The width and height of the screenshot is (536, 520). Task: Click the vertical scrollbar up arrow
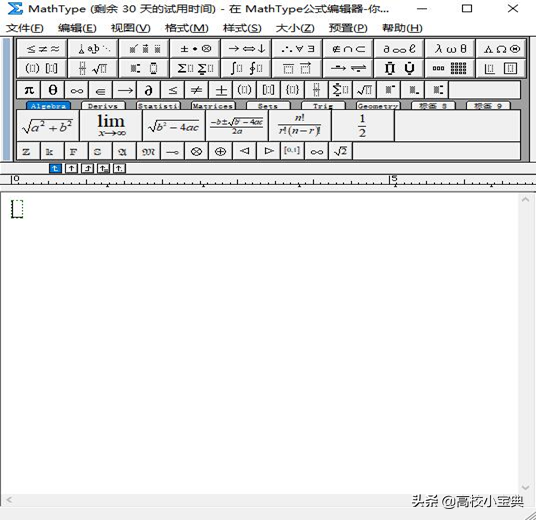(525, 200)
